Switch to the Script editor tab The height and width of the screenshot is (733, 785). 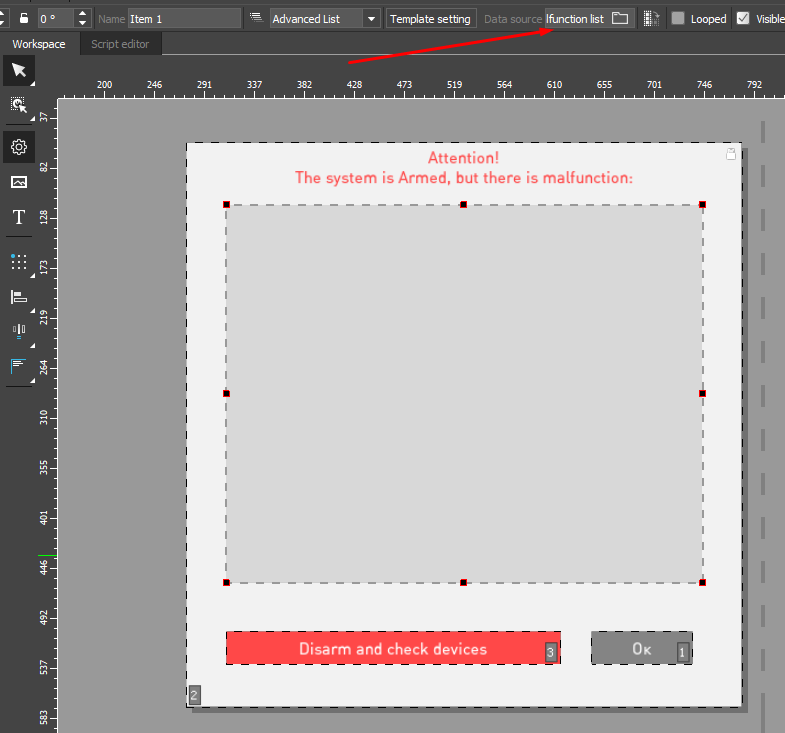[x=120, y=44]
